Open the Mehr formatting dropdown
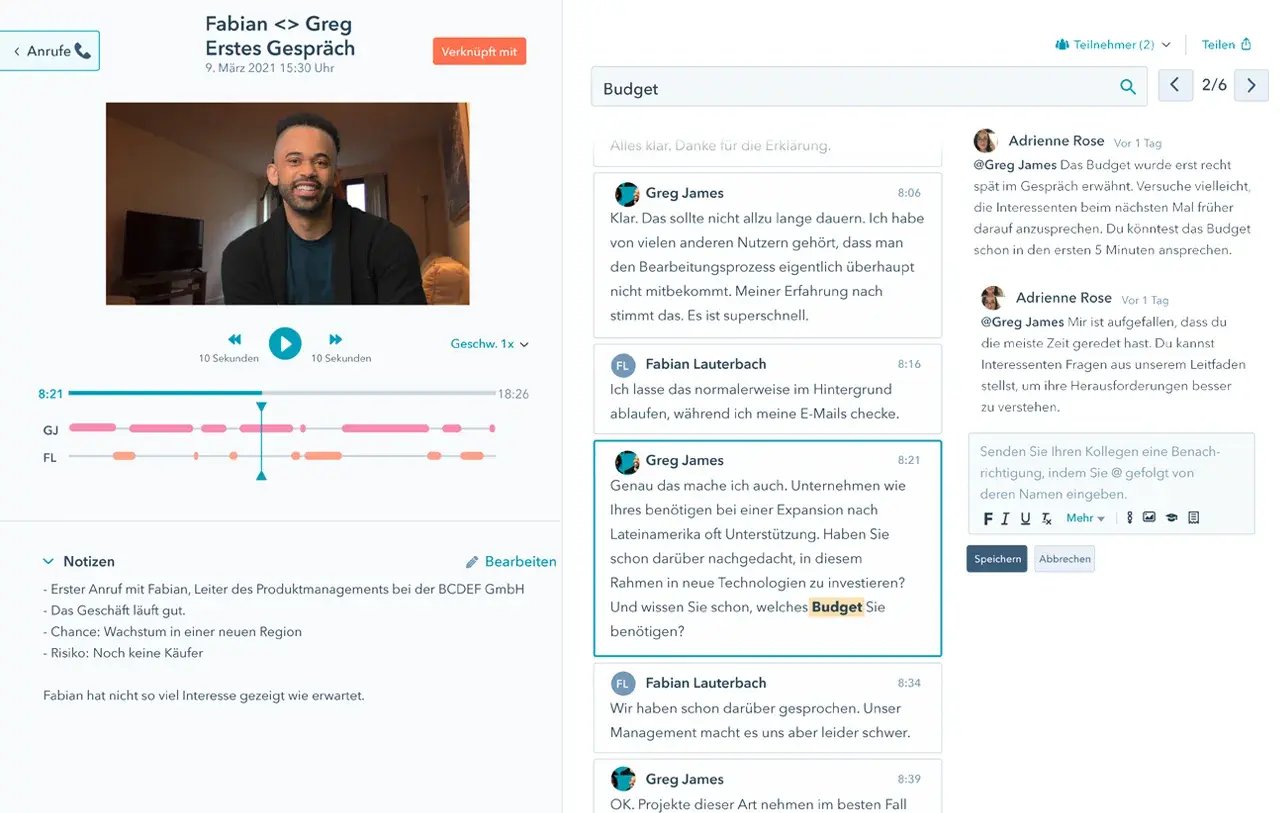 tap(1086, 518)
